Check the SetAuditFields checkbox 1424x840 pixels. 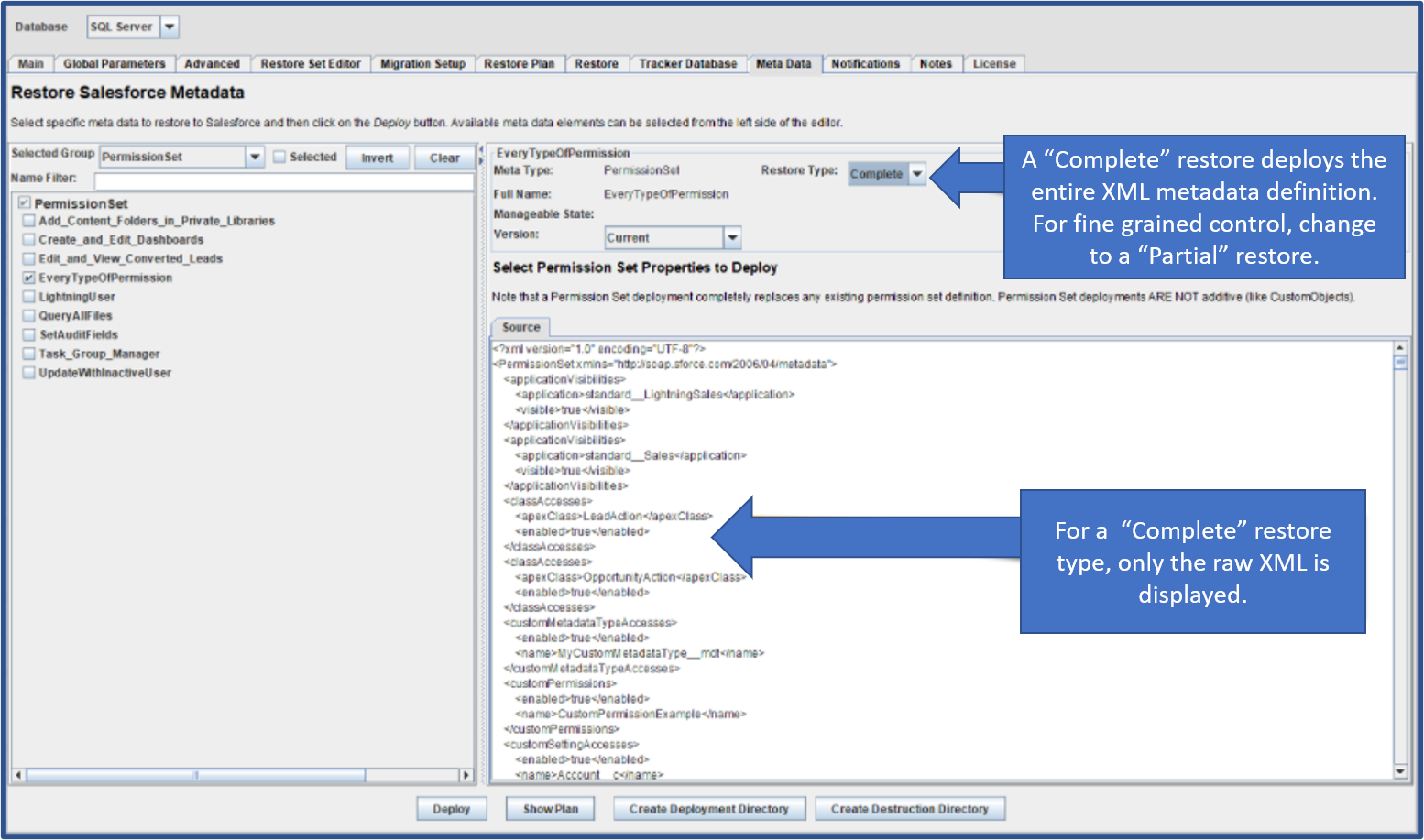click(x=29, y=335)
